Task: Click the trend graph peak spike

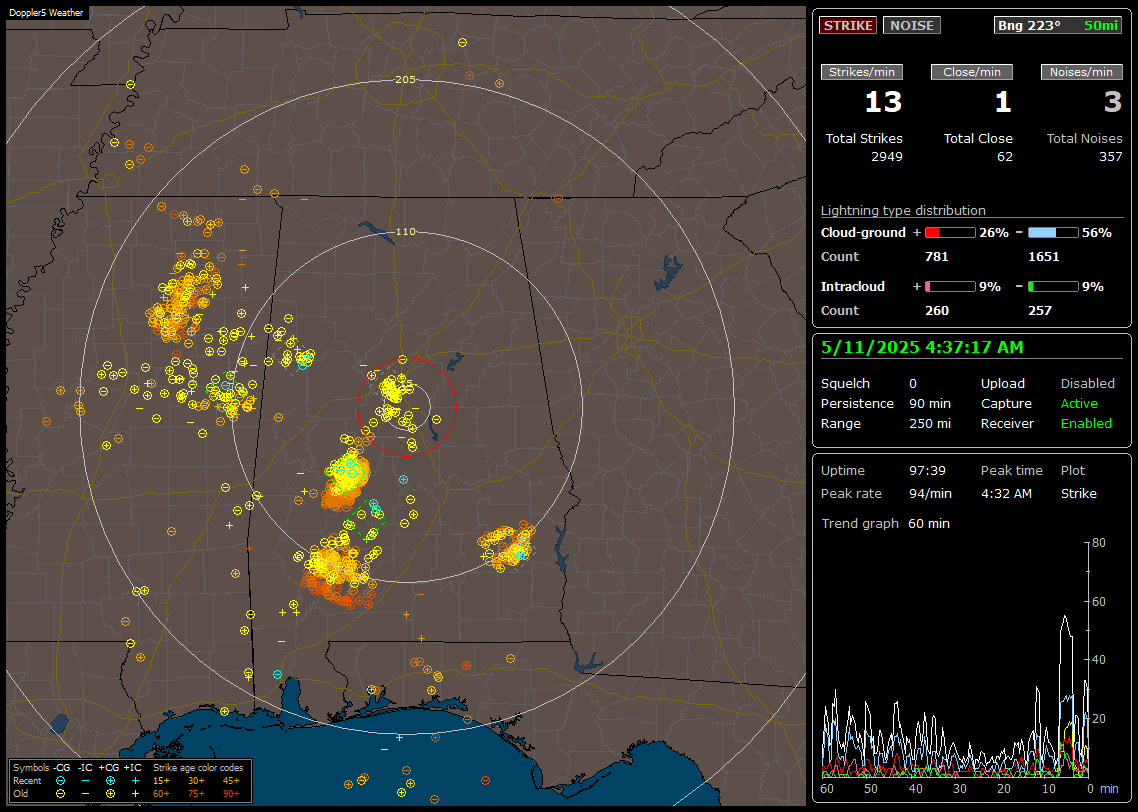Action: coord(1065,618)
